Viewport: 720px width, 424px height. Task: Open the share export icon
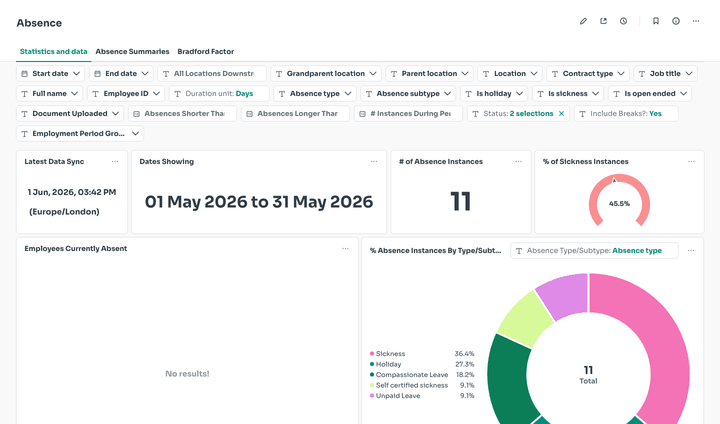[x=603, y=21]
